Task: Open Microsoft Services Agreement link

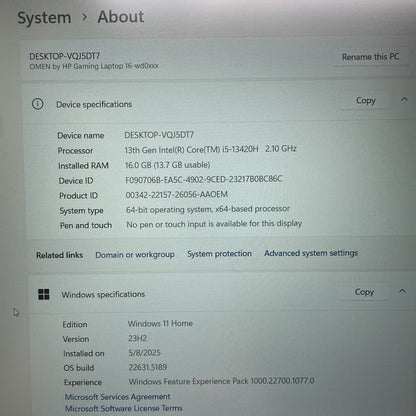Action: (x=117, y=397)
